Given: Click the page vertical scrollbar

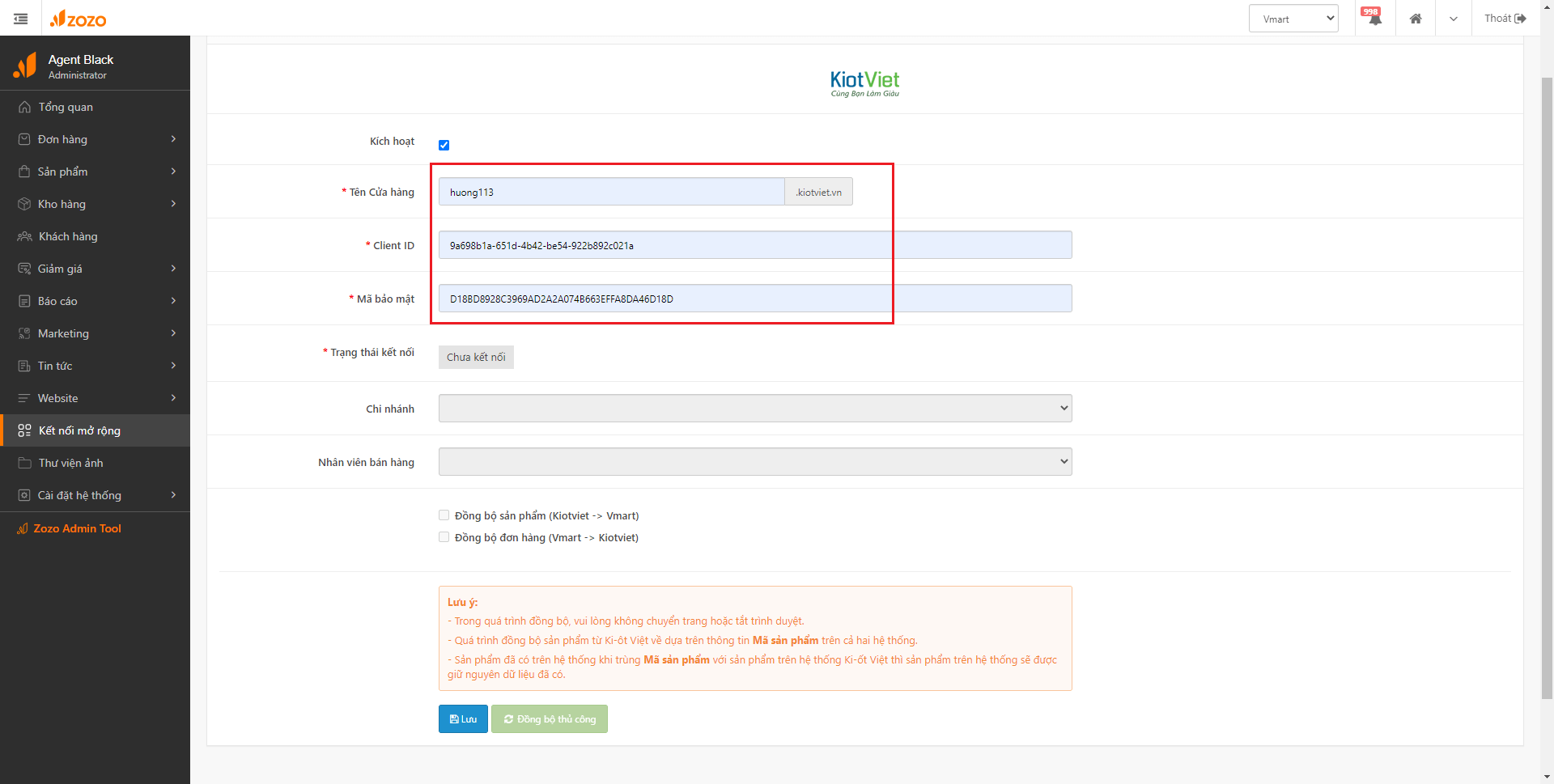Looking at the screenshot, I should click(1547, 388).
